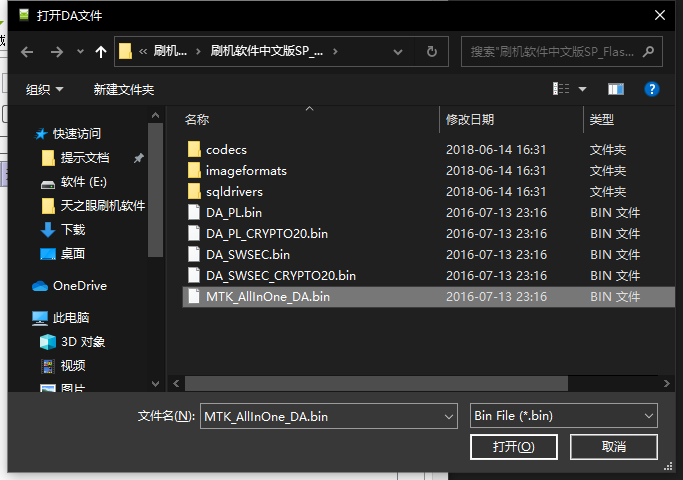Click the 打开 button
This screenshot has width=683, height=480.
tap(512, 447)
